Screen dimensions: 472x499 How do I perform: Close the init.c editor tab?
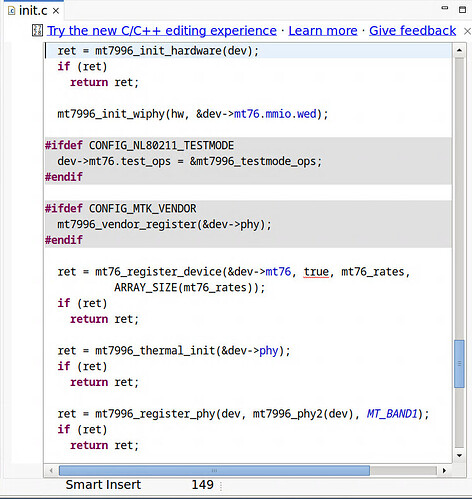(56, 11)
